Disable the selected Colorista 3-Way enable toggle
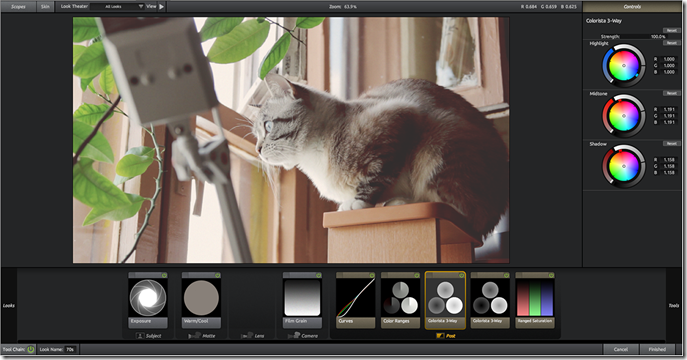Screen dimensions: 687x360 point(461,275)
